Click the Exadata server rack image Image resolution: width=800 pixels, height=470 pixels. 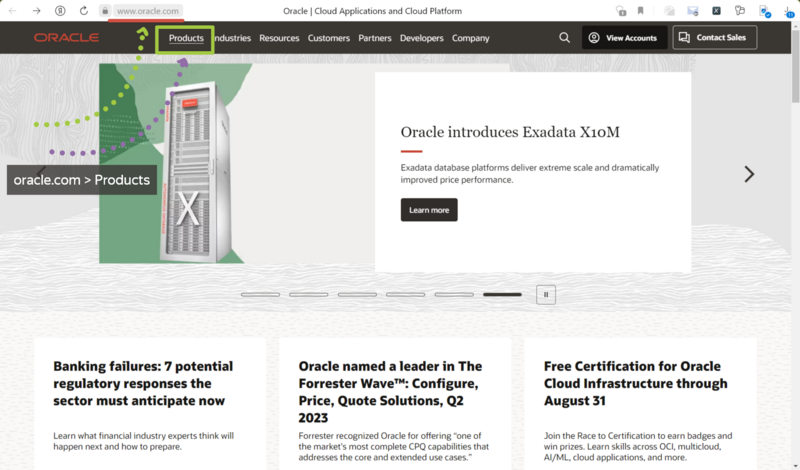194,171
